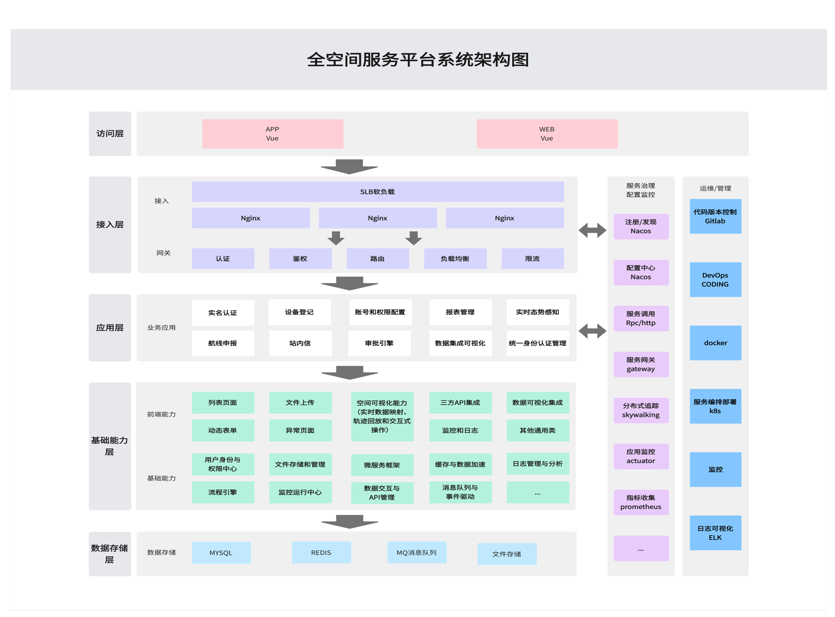Click the 路由 box

[378, 259]
